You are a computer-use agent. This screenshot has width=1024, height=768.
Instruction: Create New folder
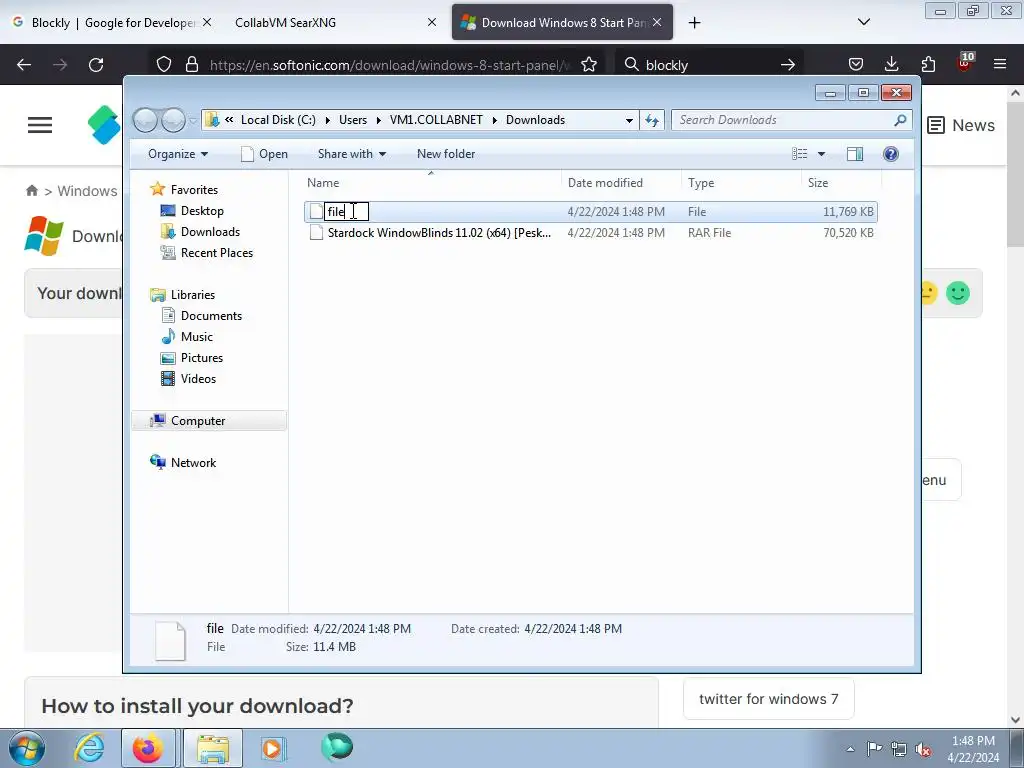446,154
